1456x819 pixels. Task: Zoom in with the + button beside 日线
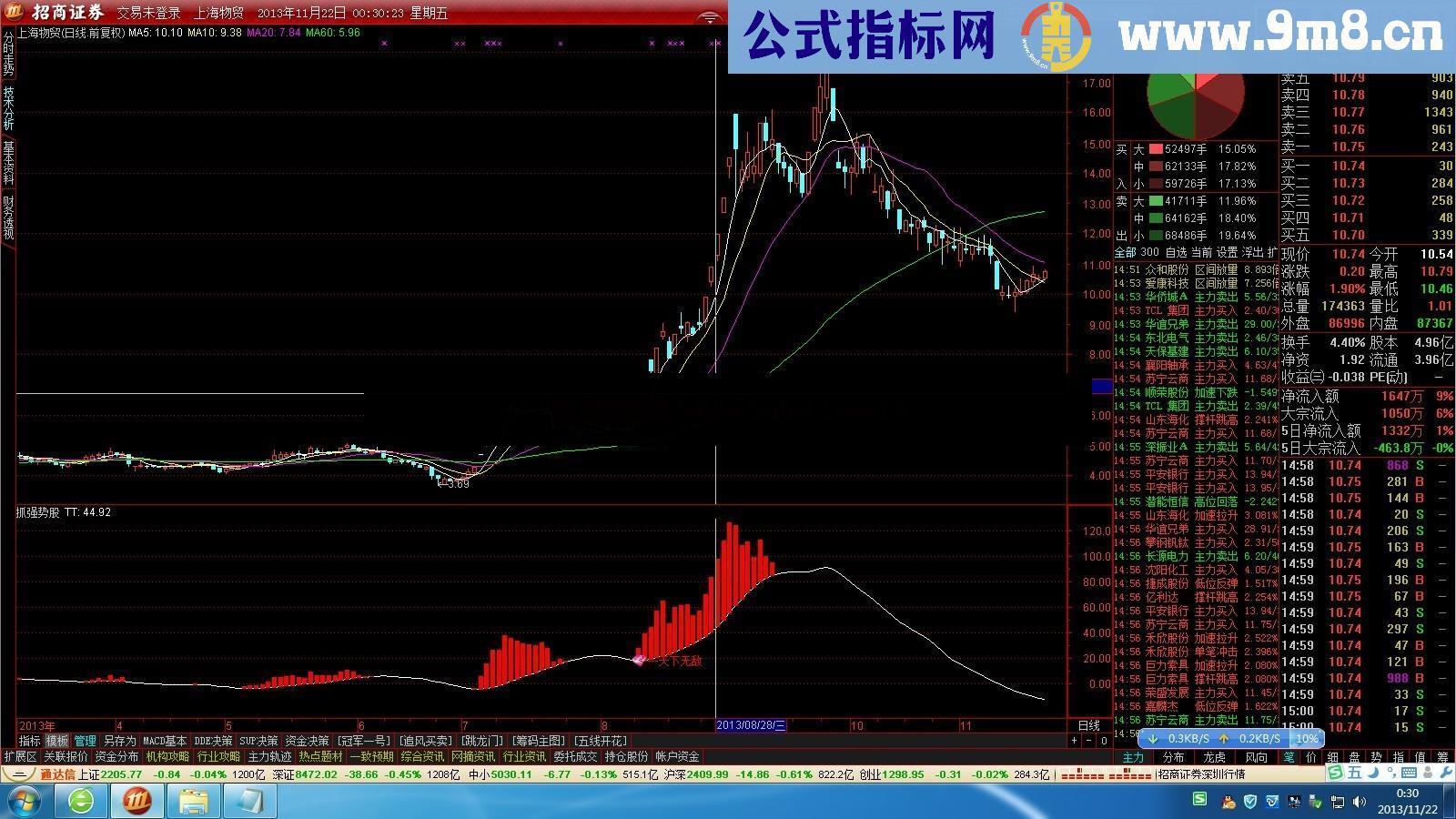tap(1075, 739)
